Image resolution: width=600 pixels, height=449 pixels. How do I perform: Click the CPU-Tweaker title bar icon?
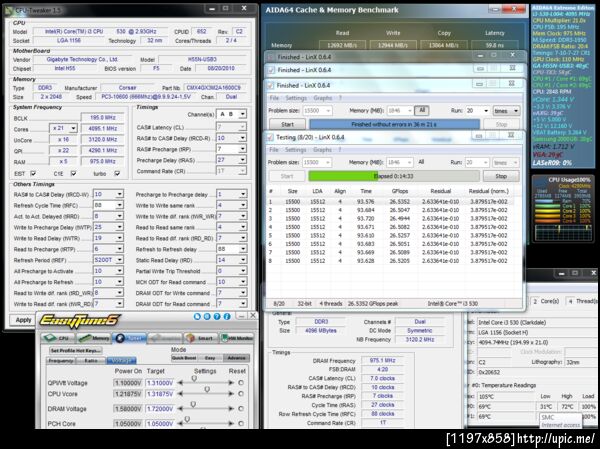pos(9,10)
